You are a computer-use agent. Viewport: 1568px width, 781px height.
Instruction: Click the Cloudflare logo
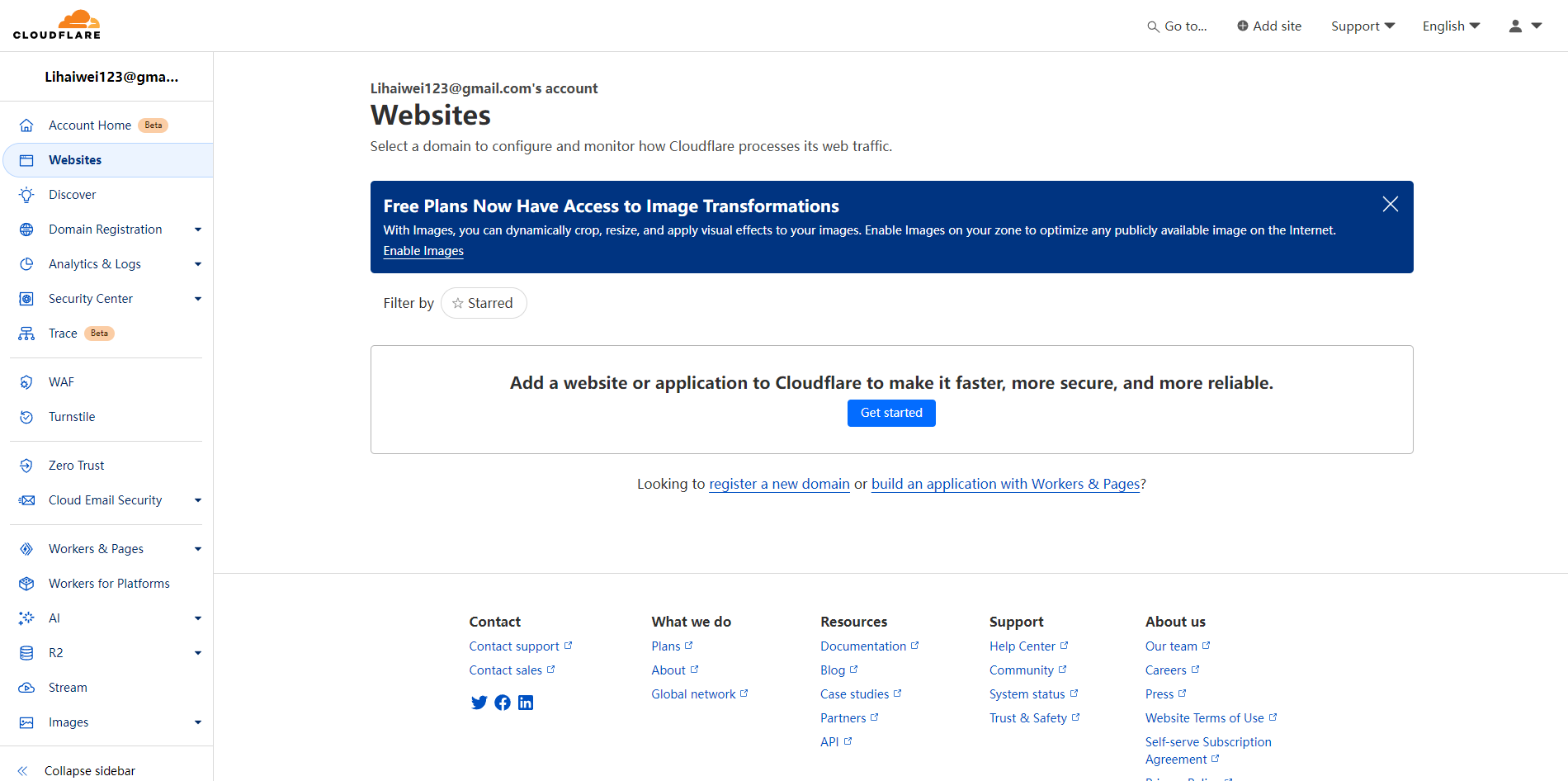point(57,25)
